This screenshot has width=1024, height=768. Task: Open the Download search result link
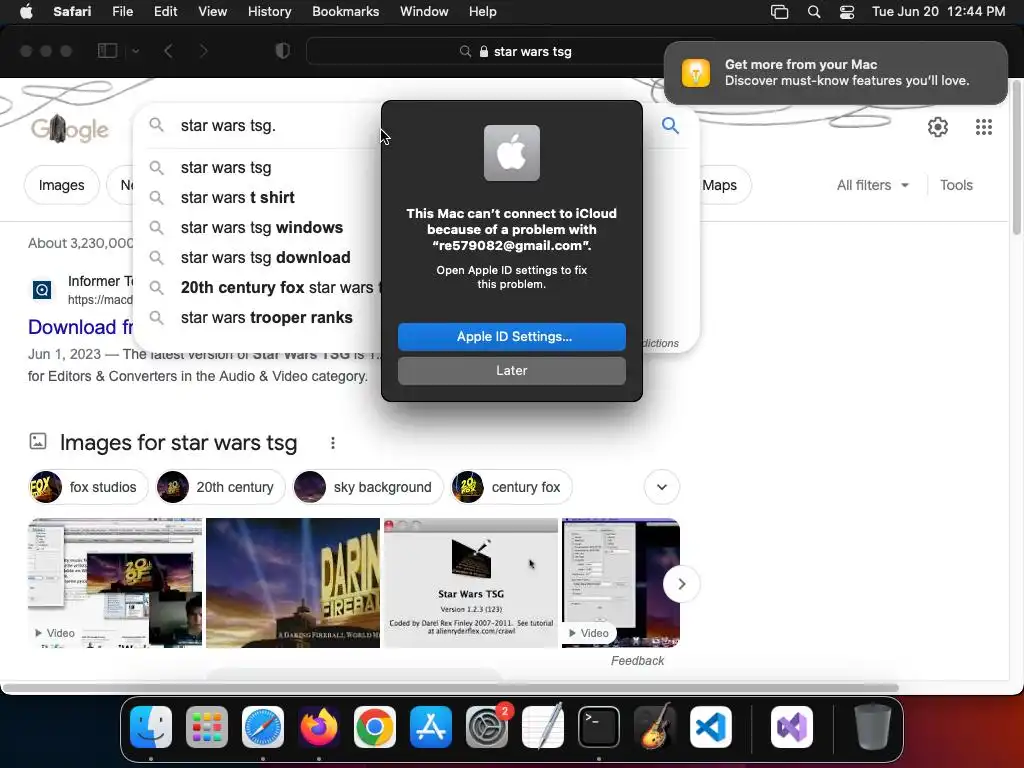click(x=80, y=327)
